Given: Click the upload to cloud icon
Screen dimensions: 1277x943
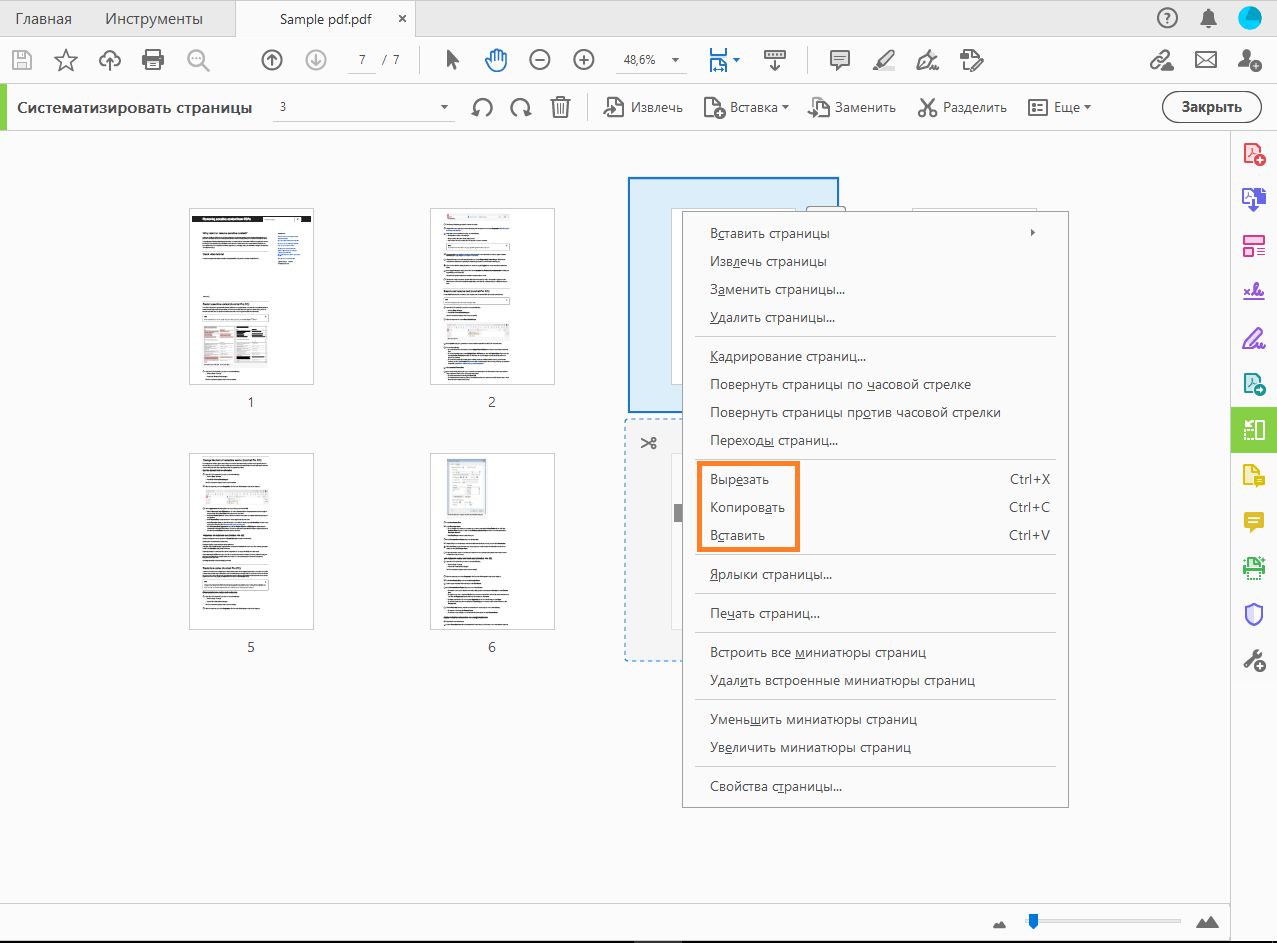Looking at the screenshot, I should click(x=110, y=60).
